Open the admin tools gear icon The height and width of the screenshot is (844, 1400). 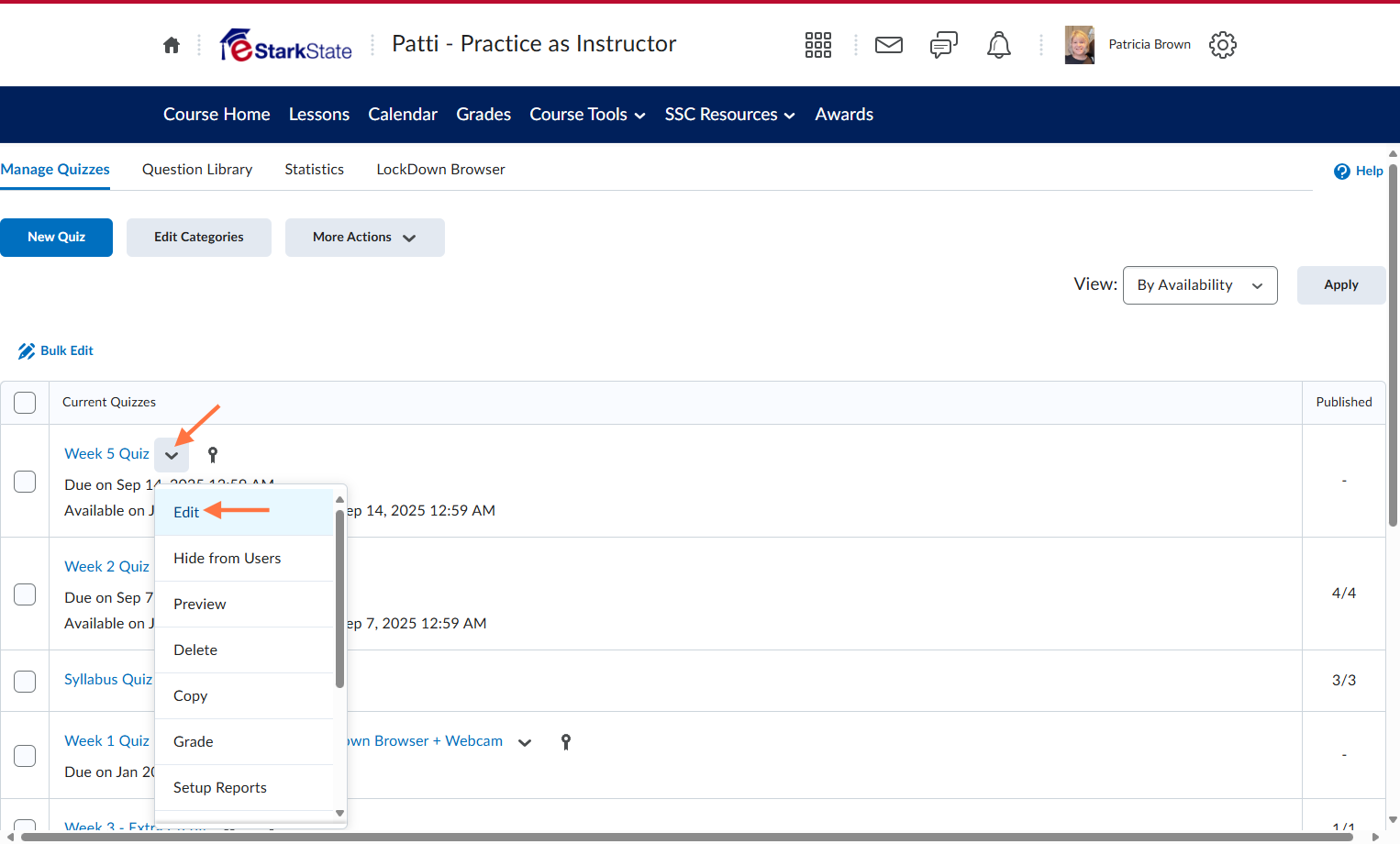1223,45
